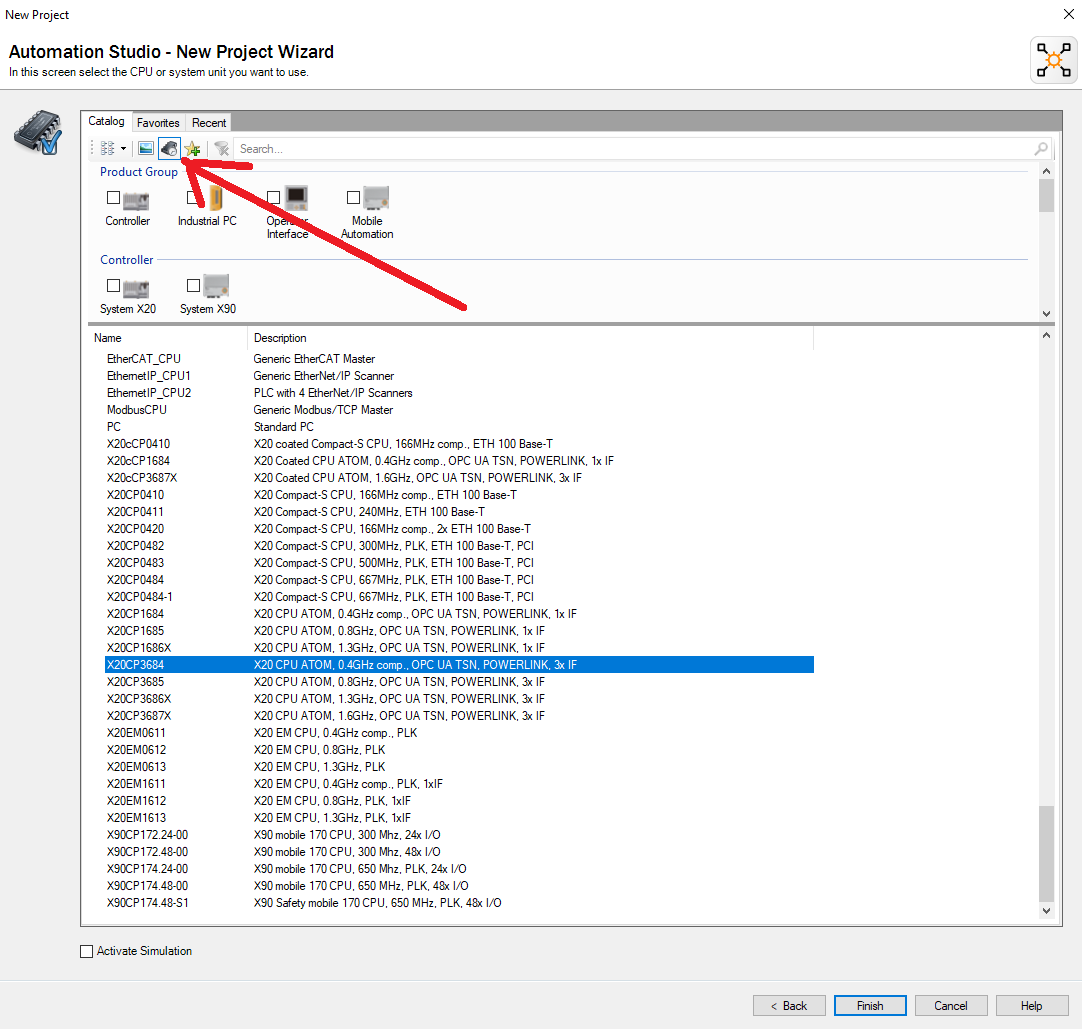The image size is (1082, 1029).
Task: Check the Operator Interface checkbox
Action: coord(273,197)
